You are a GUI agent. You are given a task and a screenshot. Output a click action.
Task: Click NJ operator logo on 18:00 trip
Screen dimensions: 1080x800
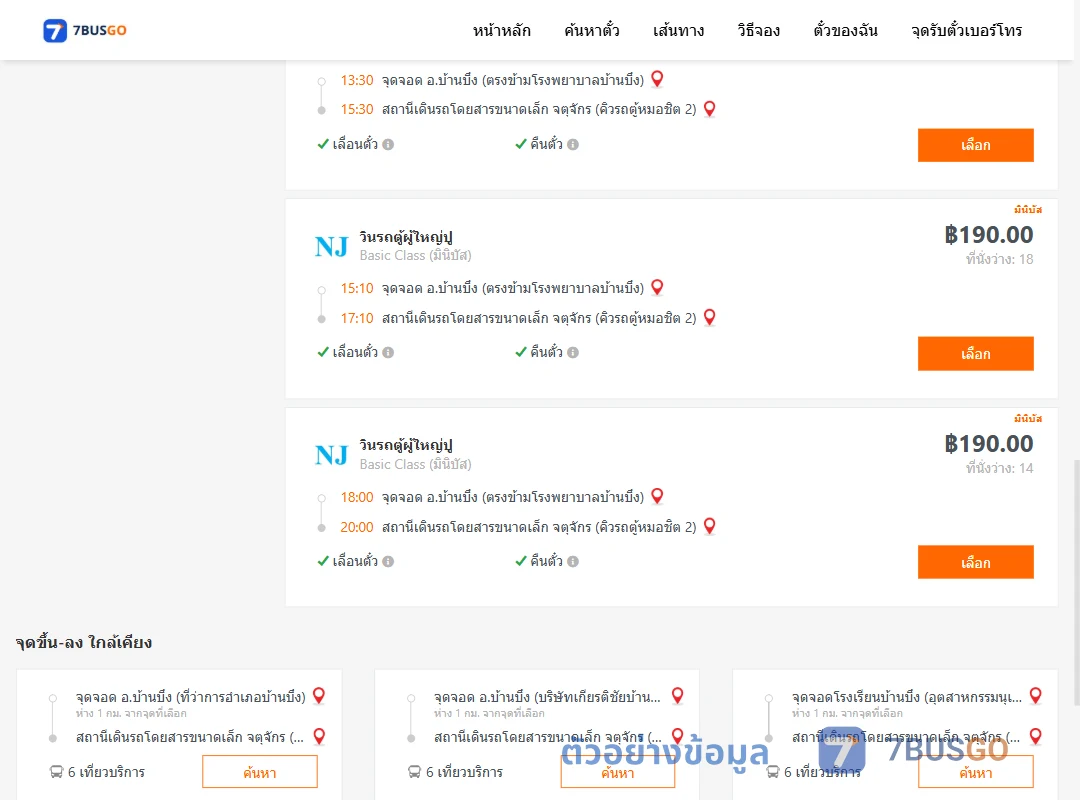pyautogui.click(x=331, y=455)
